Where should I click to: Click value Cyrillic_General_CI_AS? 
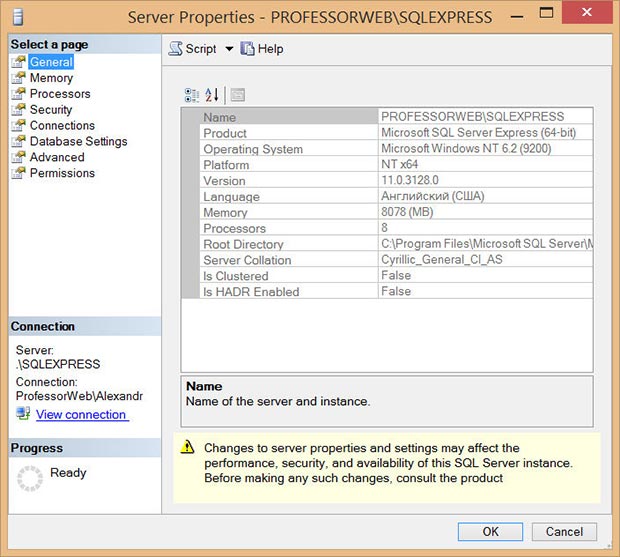(x=442, y=259)
